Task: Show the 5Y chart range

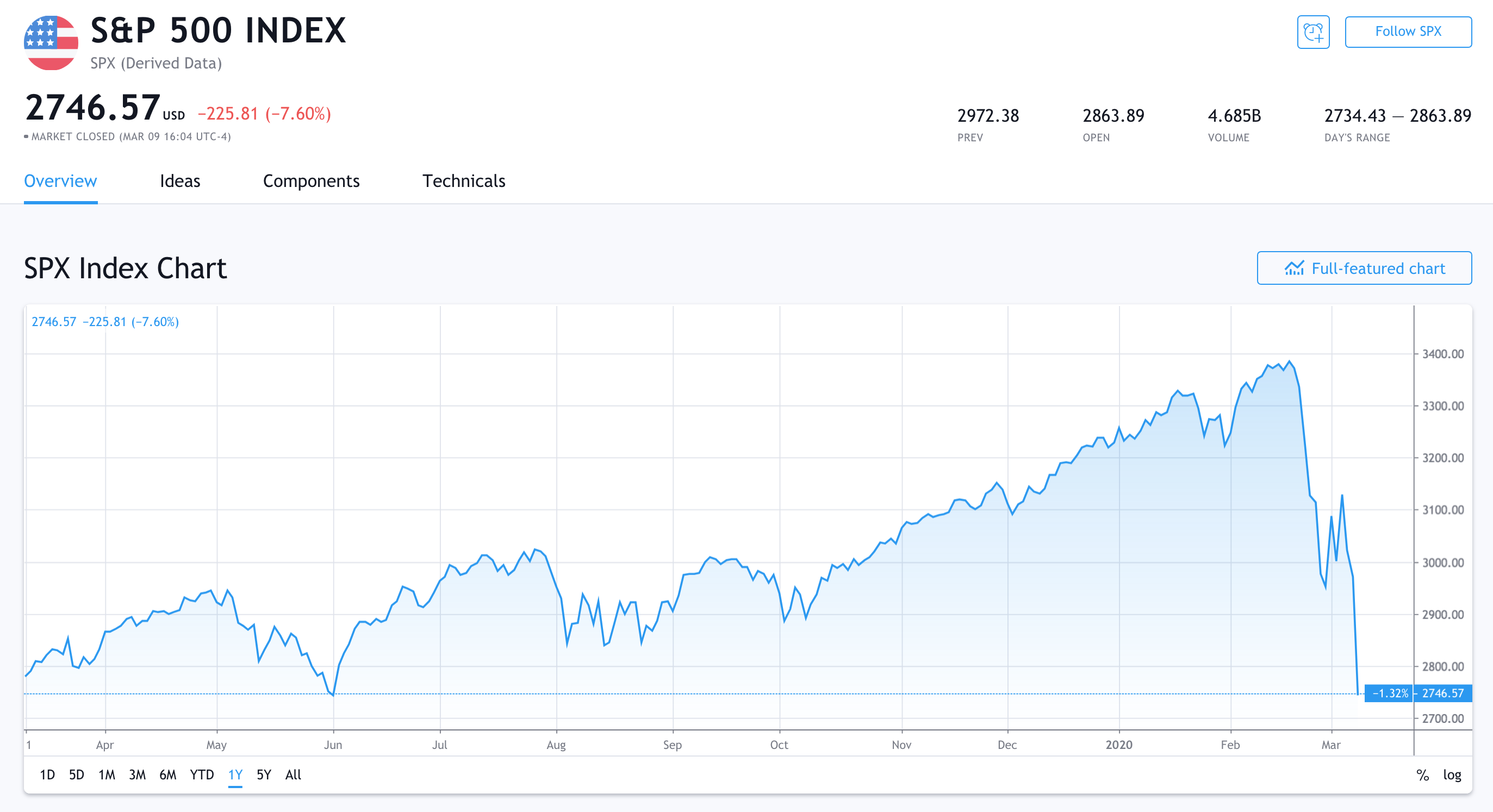Action: coord(264,775)
